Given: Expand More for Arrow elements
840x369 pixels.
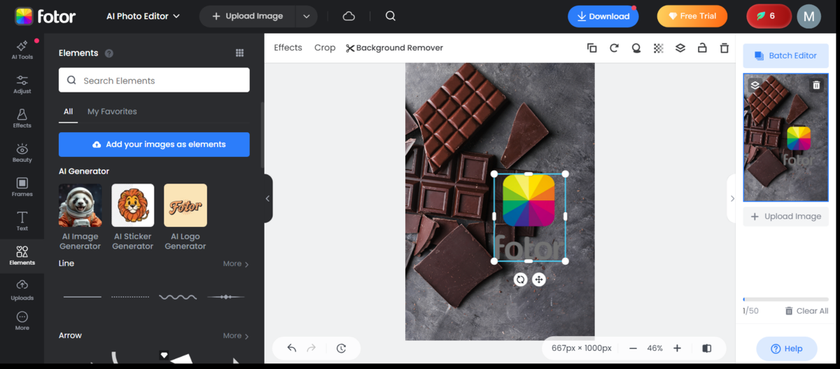Looking at the screenshot, I should [236, 336].
